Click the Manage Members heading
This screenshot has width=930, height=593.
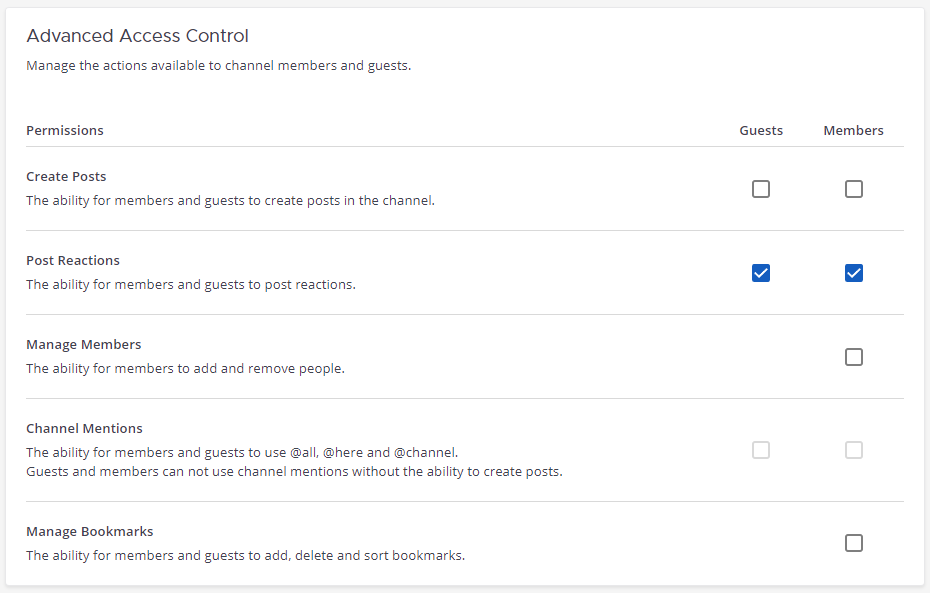[83, 344]
